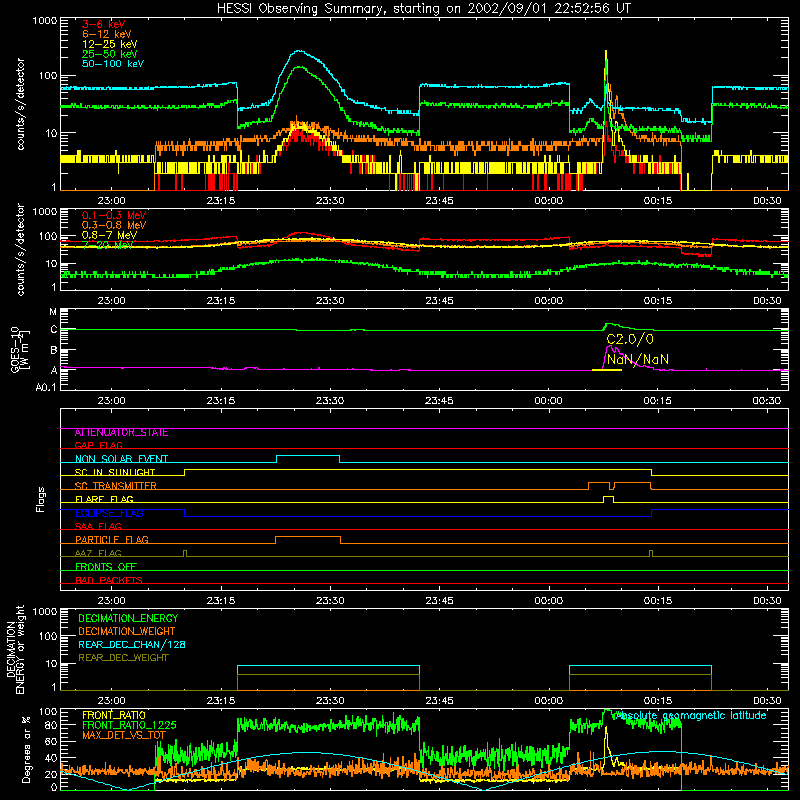The height and width of the screenshot is (800, 800).
Task: Select the Degrees or % axis title
Action: point(27,750)
